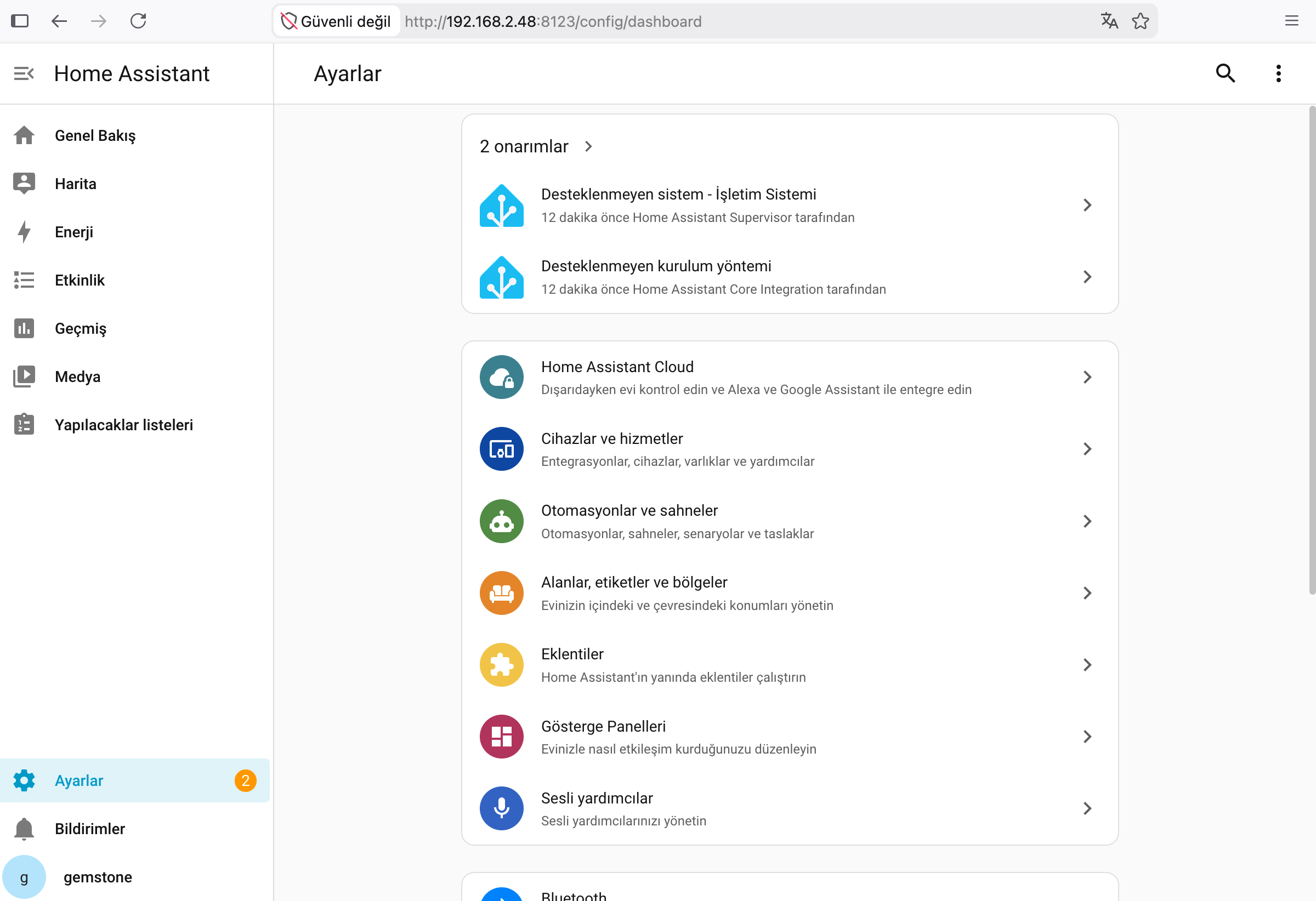The image size is (1316, 901).
Task: Open chevron for Desteklenmeyen kurulum yöntemi row
Action: pos(1087,277)
